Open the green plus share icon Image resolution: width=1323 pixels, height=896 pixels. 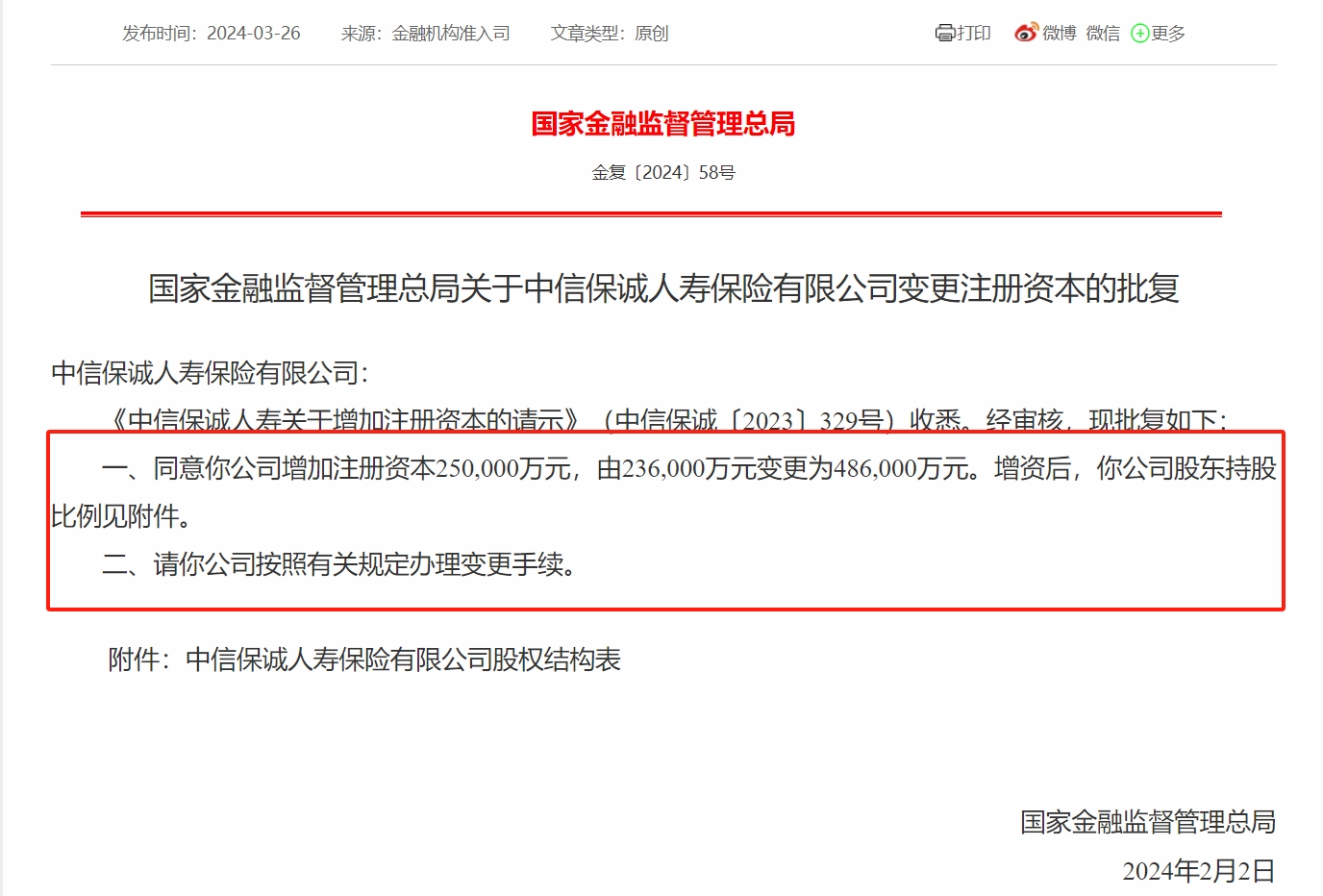1140,34
